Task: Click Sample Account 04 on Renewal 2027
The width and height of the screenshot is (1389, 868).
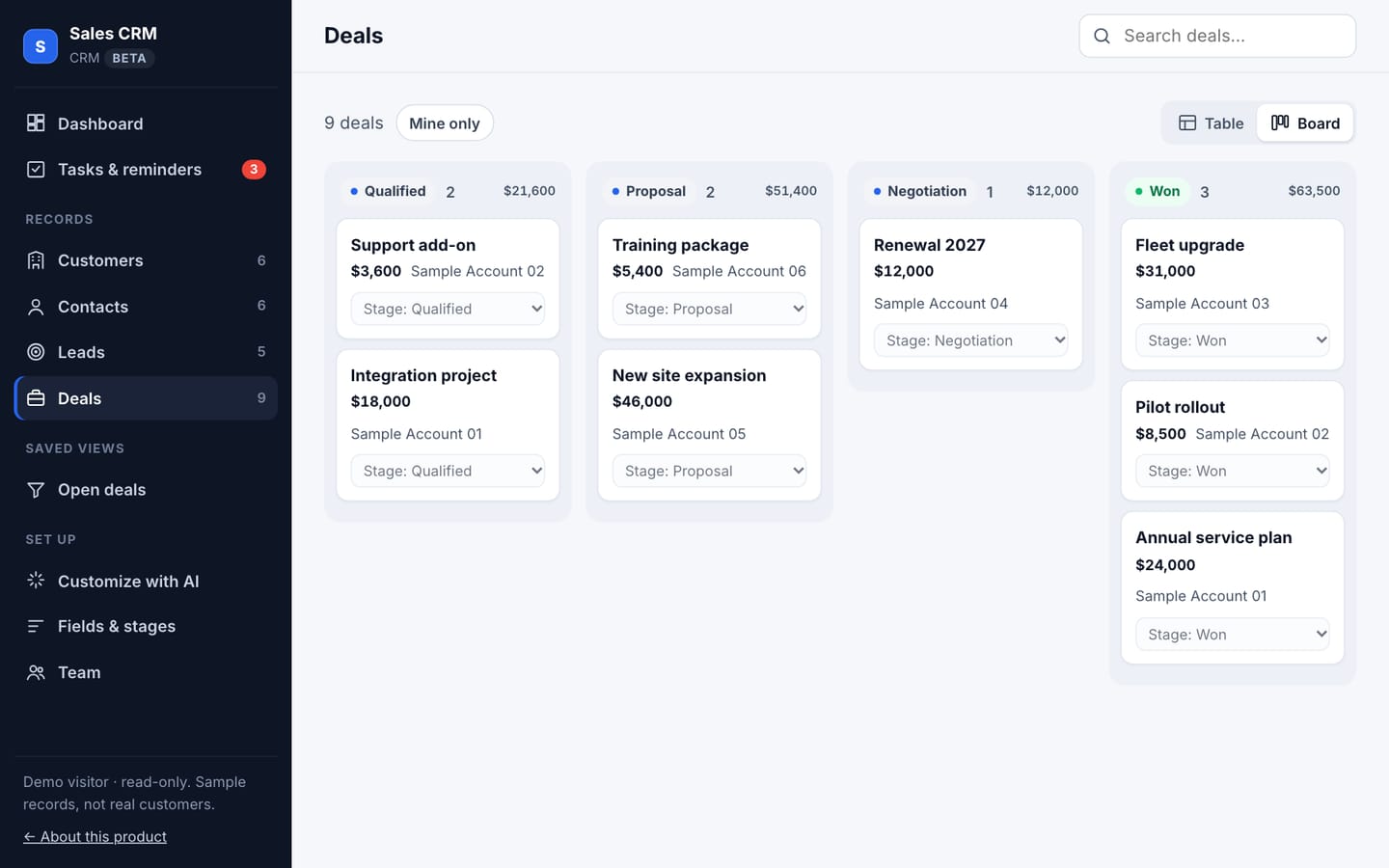Action: (x=940, y=304)
